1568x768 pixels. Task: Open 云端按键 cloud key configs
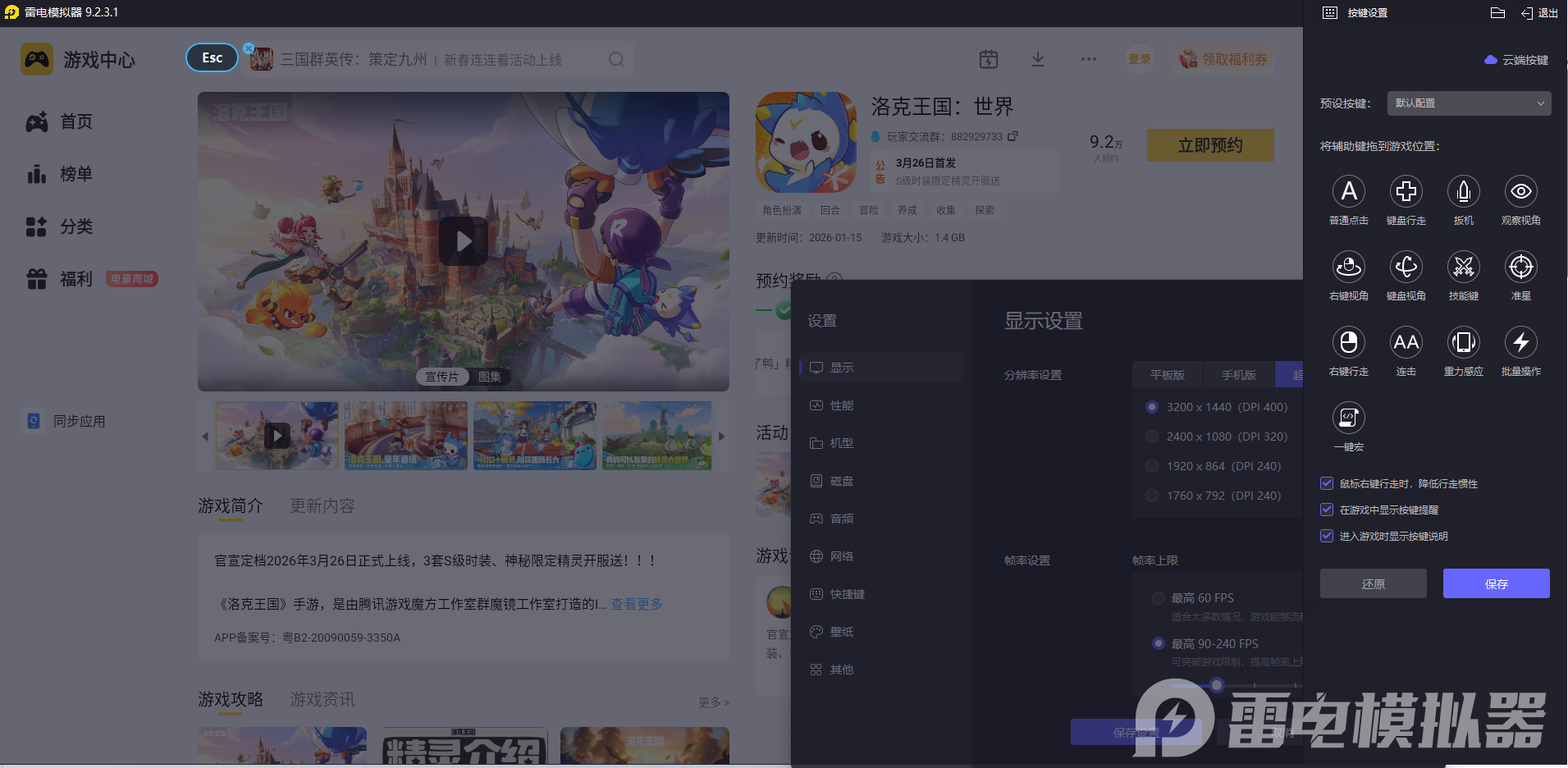click(1516, 60)
